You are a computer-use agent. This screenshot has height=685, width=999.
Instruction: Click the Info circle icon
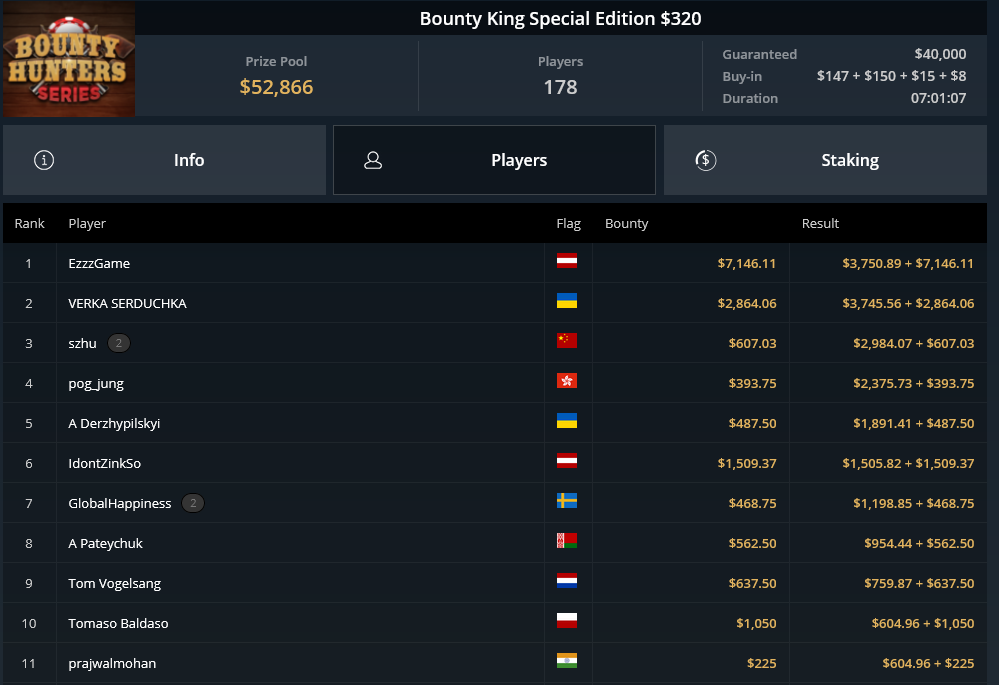[44, 160]
